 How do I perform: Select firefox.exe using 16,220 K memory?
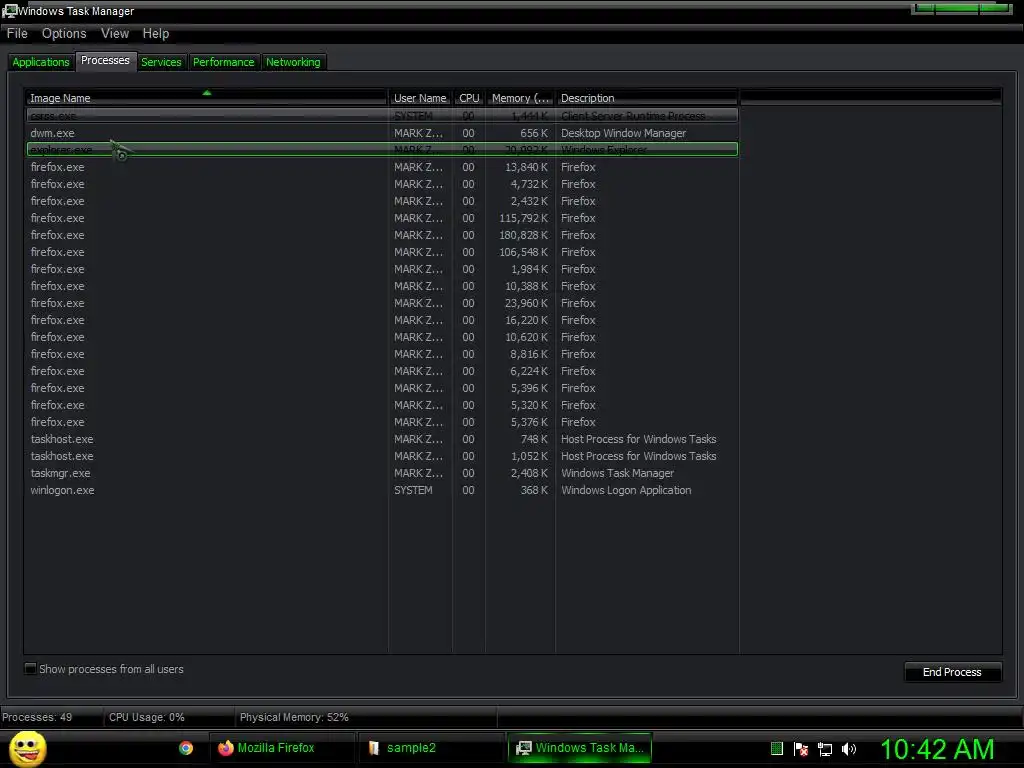(x=382, y=320)
